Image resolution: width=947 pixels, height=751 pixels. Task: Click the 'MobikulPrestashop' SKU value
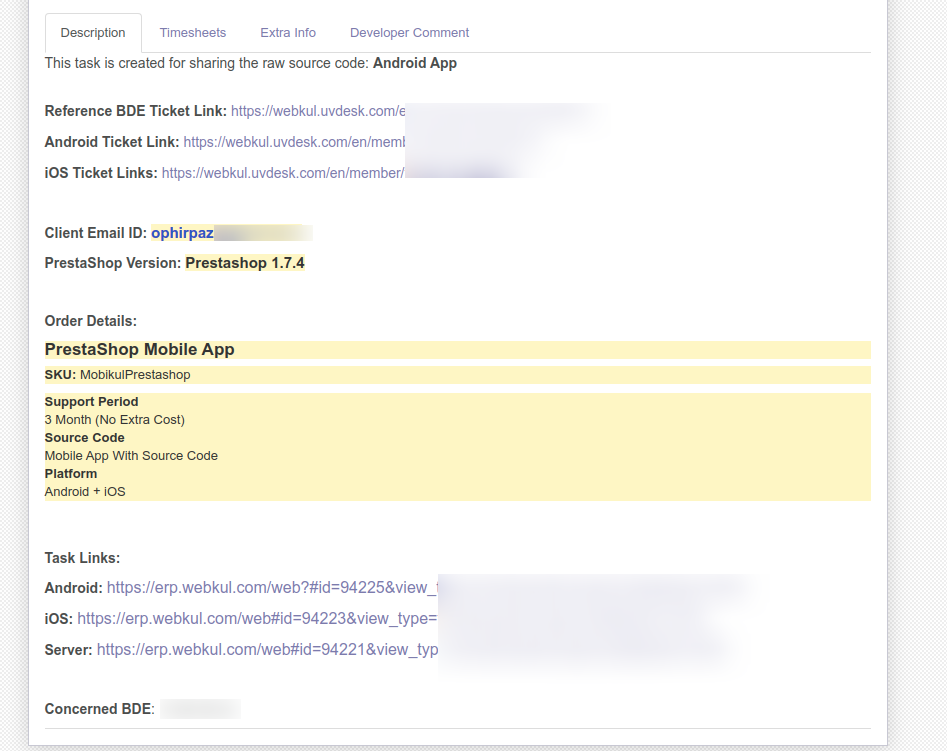tap(135, 375)
